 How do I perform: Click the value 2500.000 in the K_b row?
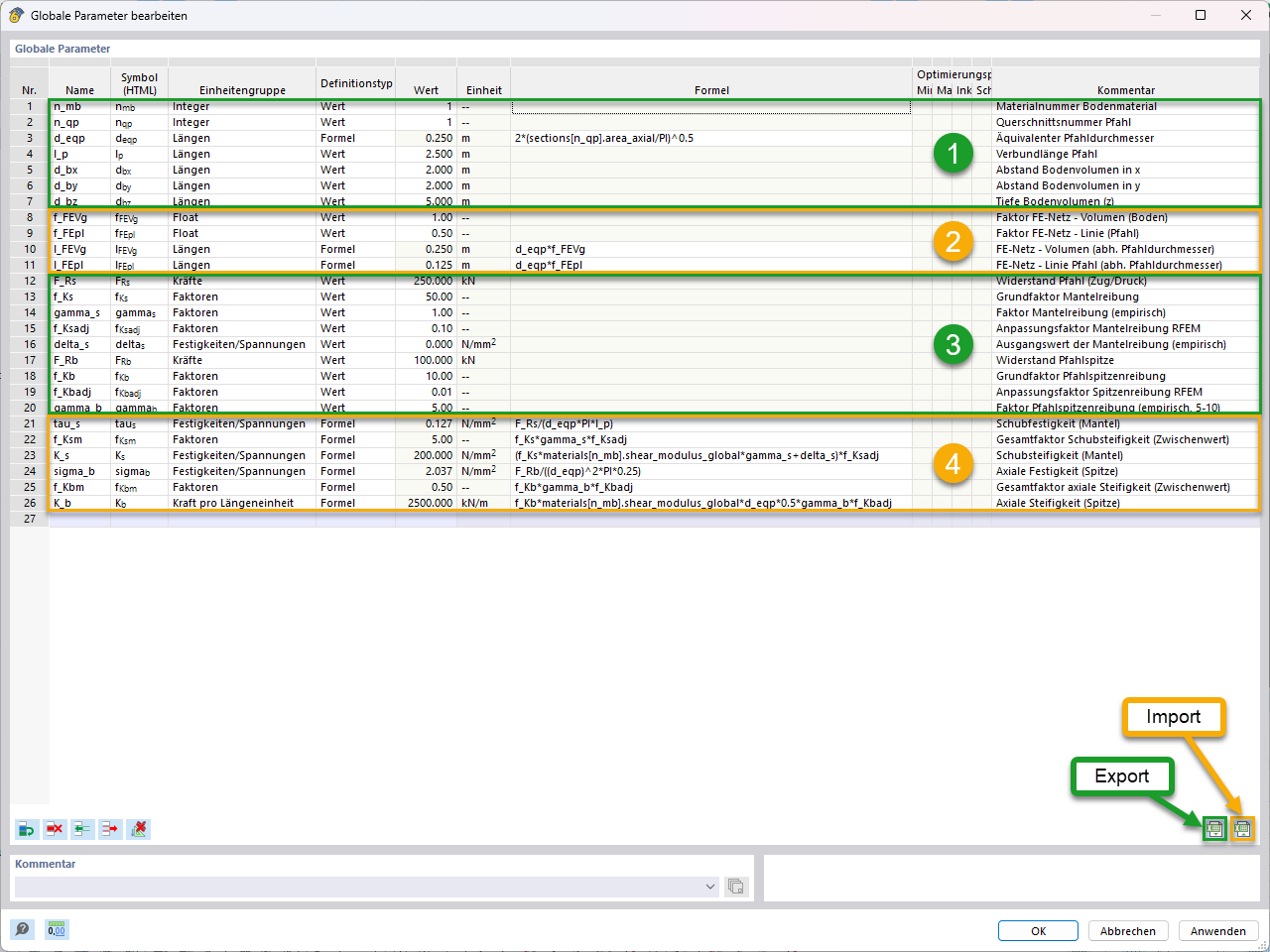(431, 503)
